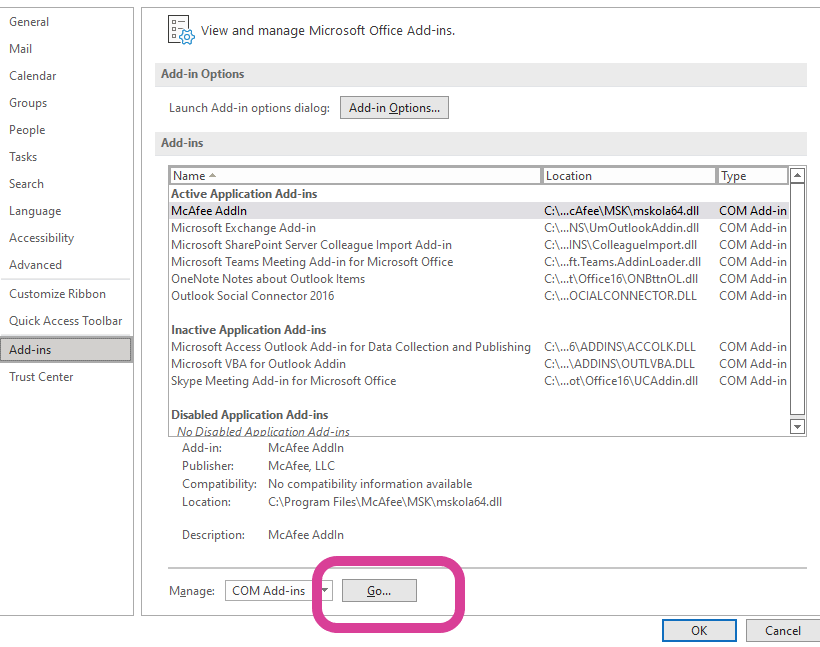The height and width of the screenshot is (647, 820).
Task: Open the Manage COM Add-ins dropdown
Action: tap(325, 591)
